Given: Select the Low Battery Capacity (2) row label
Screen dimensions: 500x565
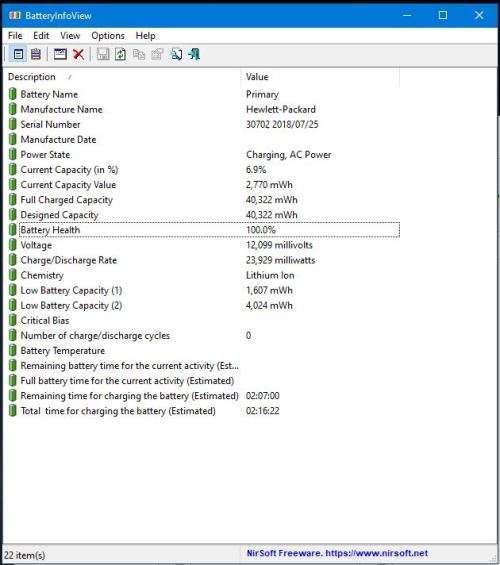Looking at the screenshot, I should click(x=71, y=306).
